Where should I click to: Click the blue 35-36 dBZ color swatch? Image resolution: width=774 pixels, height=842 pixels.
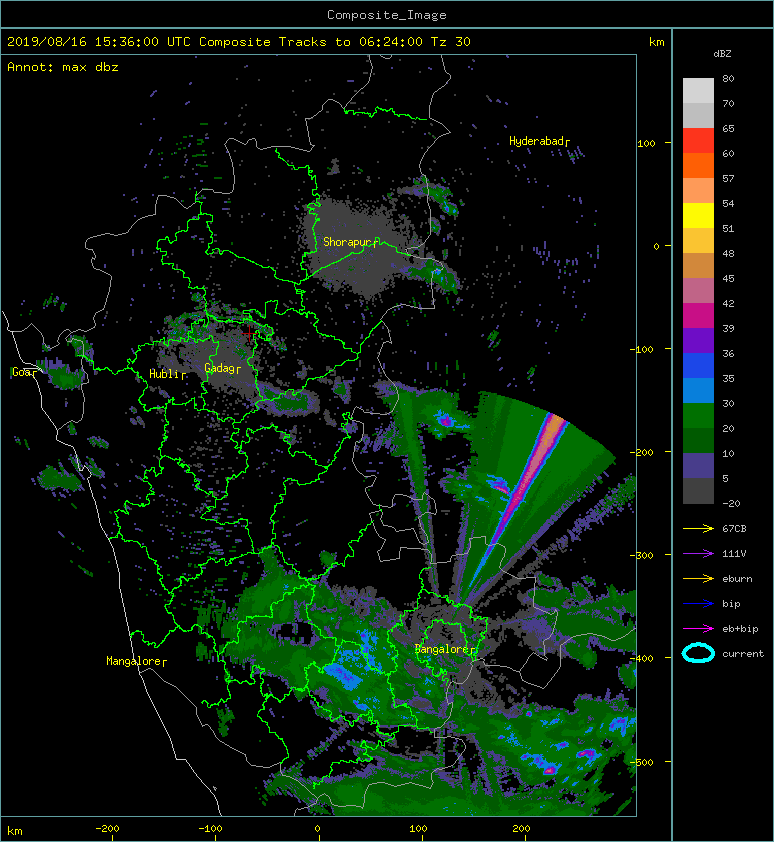click(x=698, y=366)
